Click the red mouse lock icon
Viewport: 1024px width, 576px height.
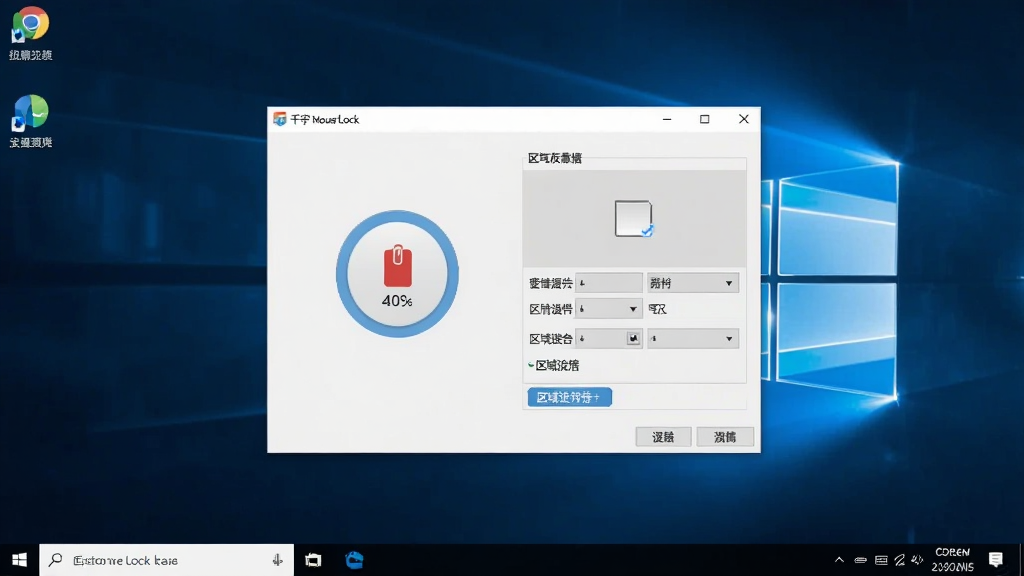coord(398,266)
